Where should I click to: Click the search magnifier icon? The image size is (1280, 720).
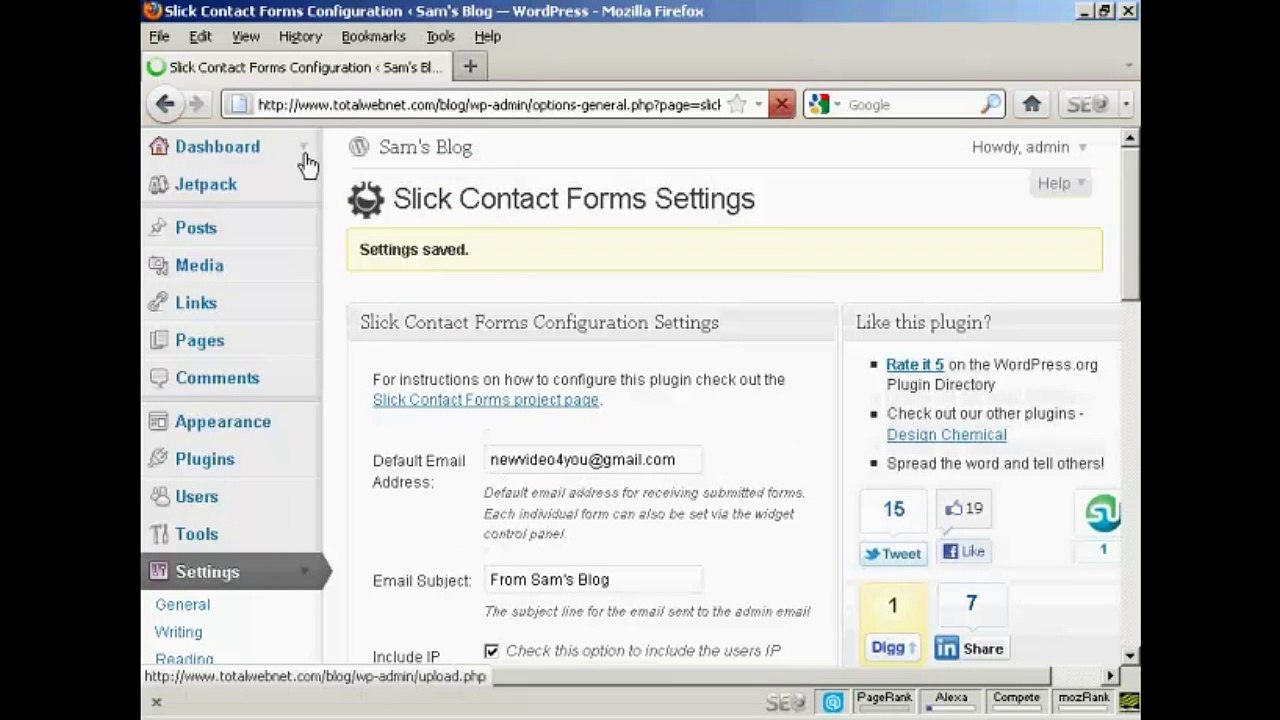(990, 104)
